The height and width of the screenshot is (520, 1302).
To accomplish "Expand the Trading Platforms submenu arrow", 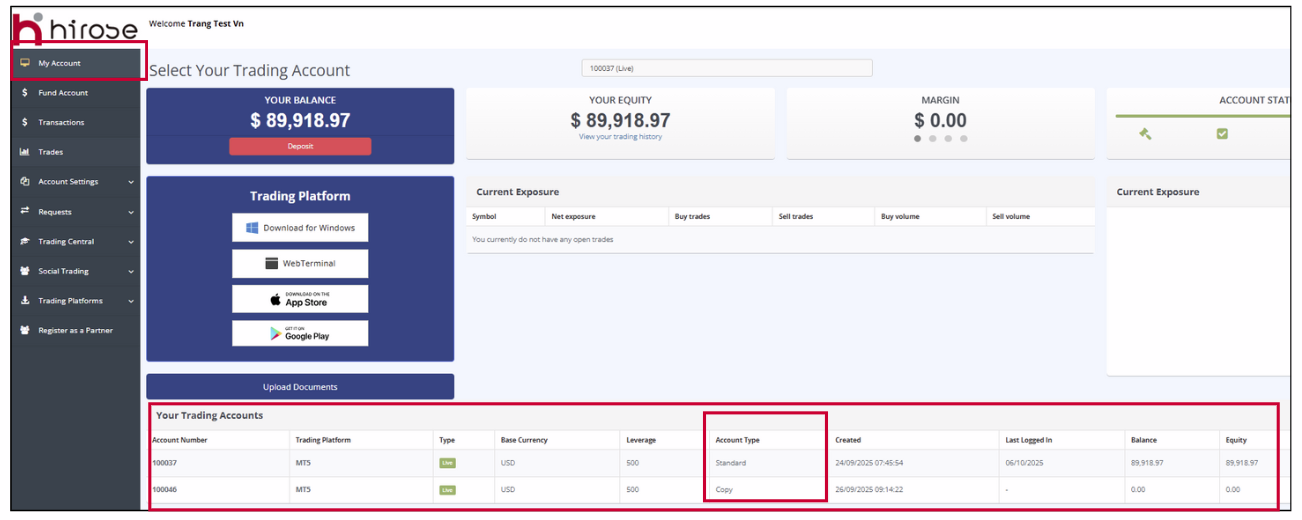I will tap(131, 301).
